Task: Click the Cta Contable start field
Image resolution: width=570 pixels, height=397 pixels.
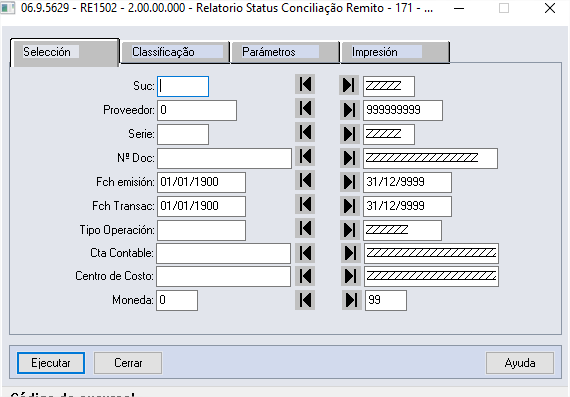Action: pos(224,253)
